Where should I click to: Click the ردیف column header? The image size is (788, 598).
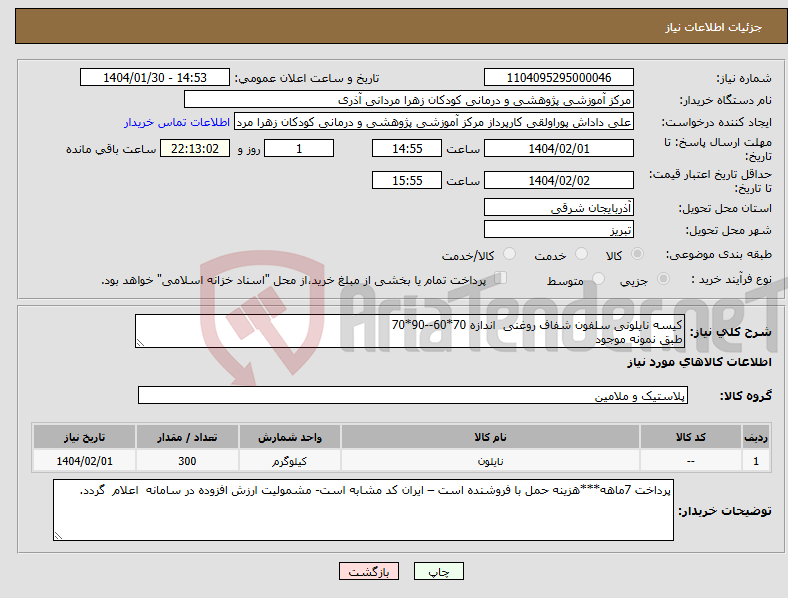tap(756, 437)
